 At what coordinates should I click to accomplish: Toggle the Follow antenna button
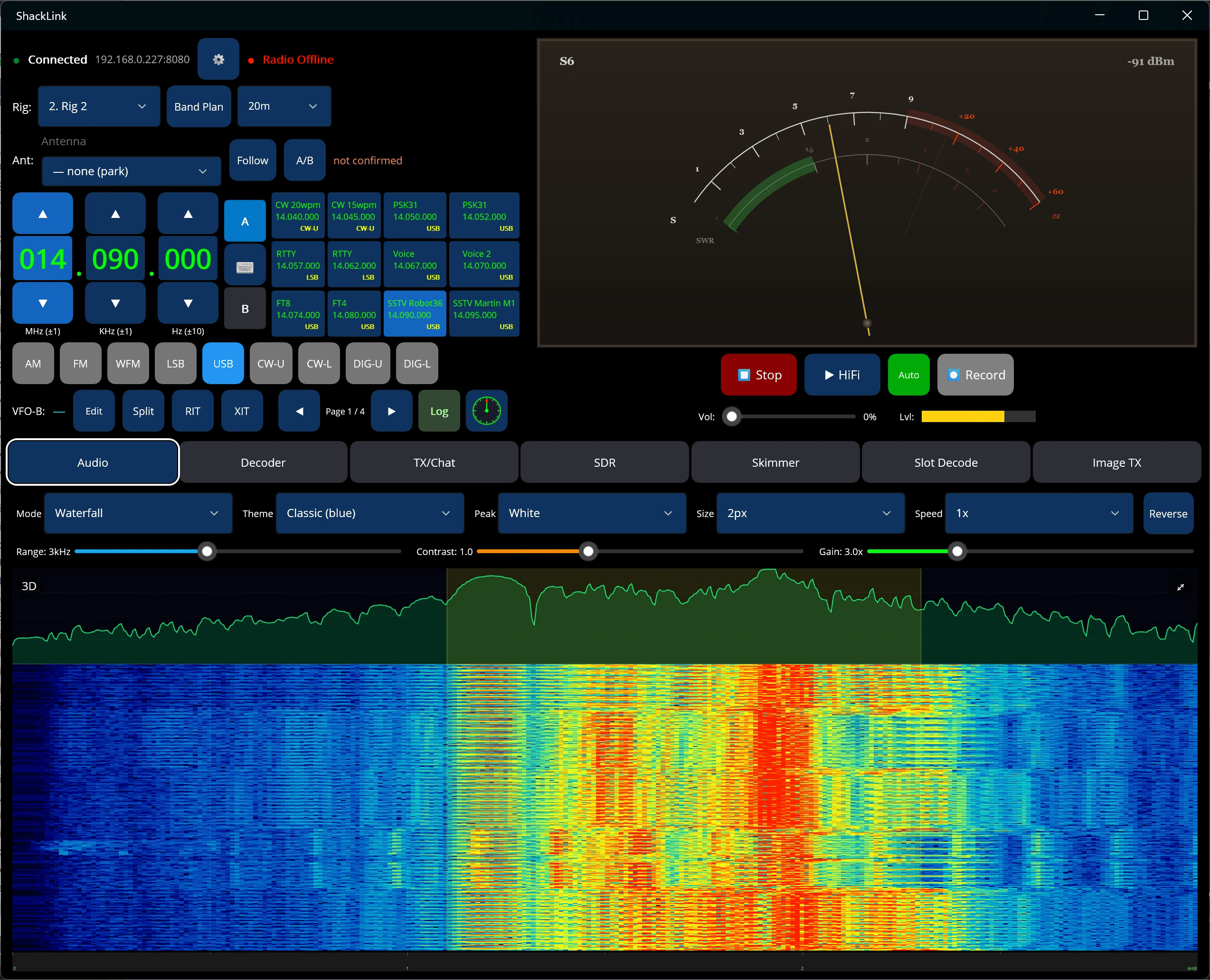252,160
